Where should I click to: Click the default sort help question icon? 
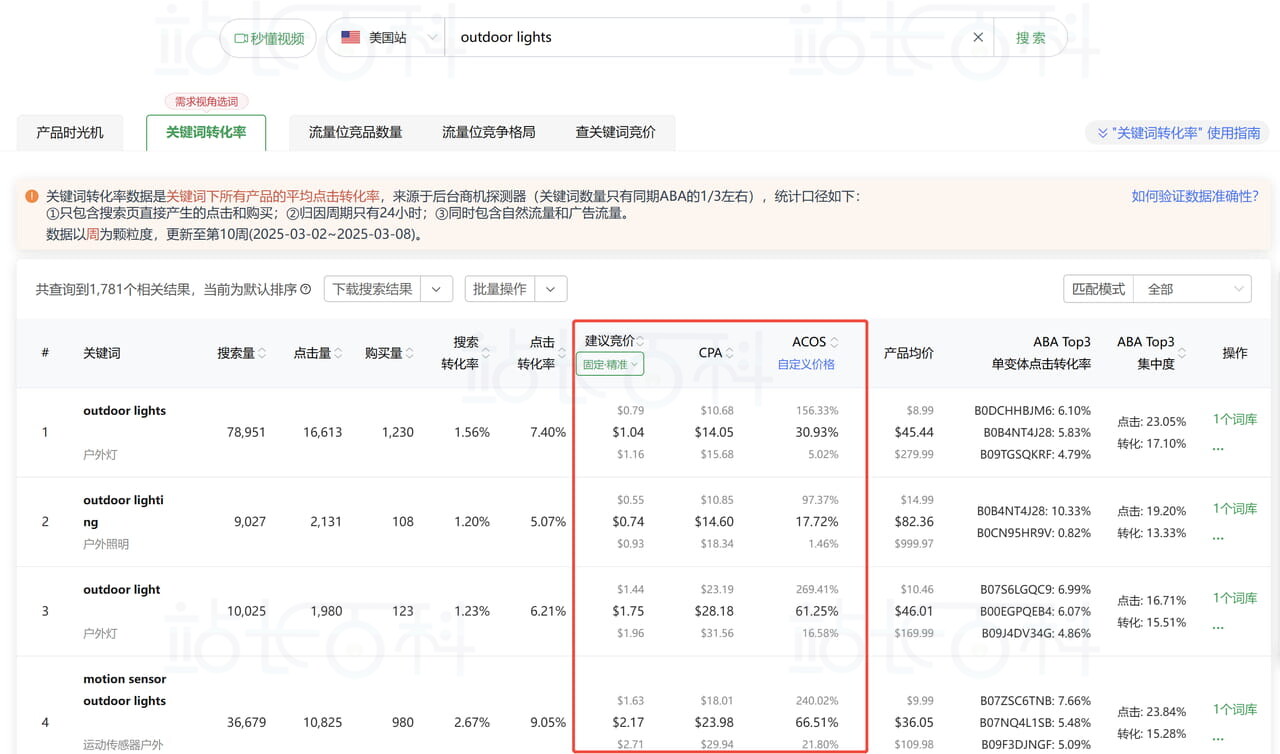coord(305,289)
